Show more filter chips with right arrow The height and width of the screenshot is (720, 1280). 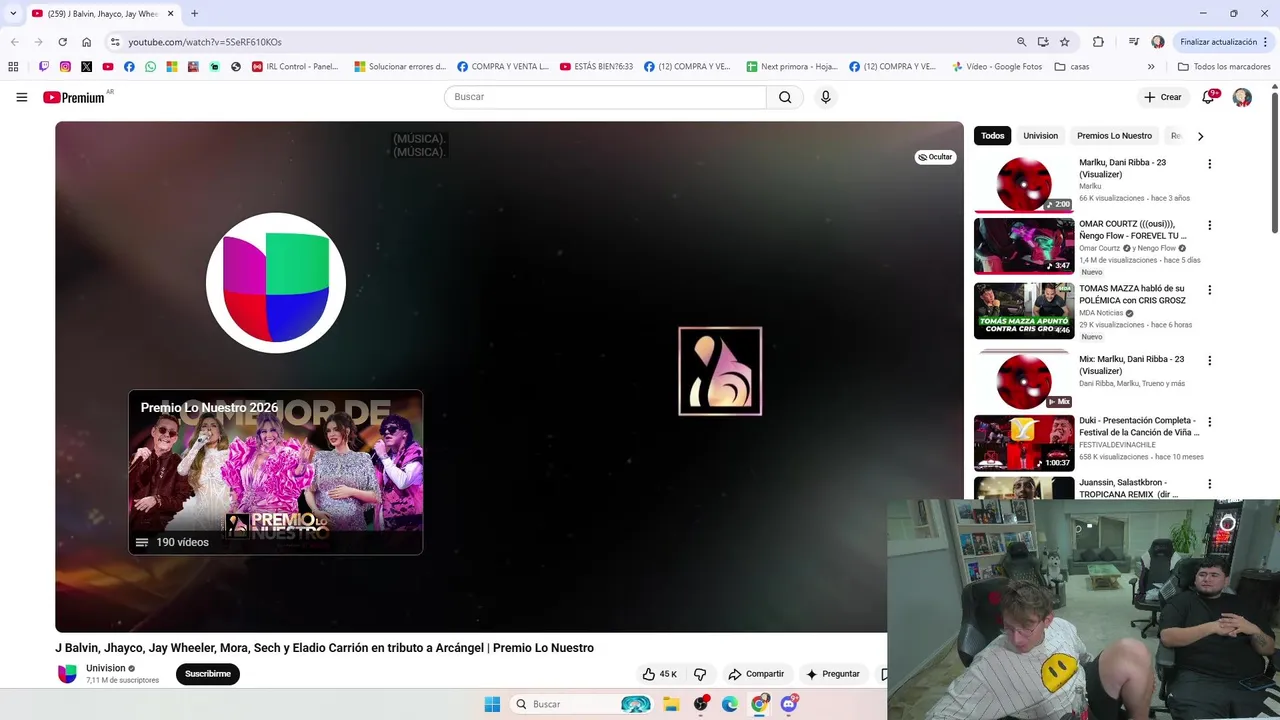tap(1200, 136)
